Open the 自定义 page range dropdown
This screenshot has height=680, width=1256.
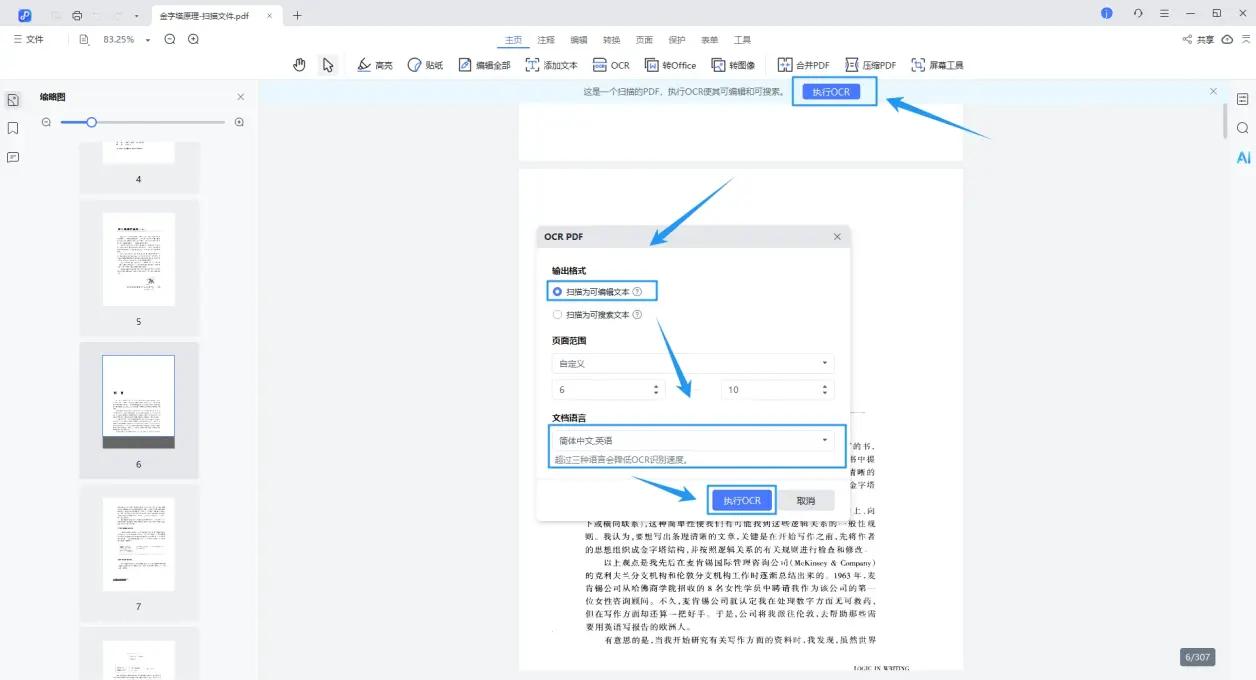pos(693,363)
